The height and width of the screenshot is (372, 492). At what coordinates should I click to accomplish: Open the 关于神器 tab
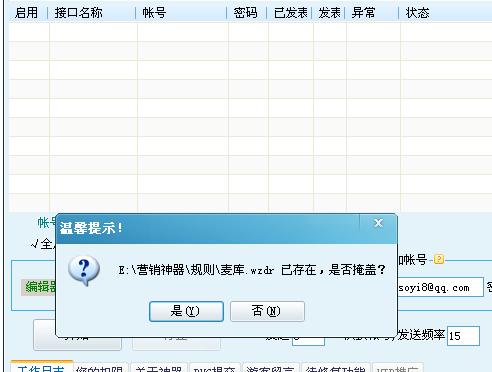159,368
